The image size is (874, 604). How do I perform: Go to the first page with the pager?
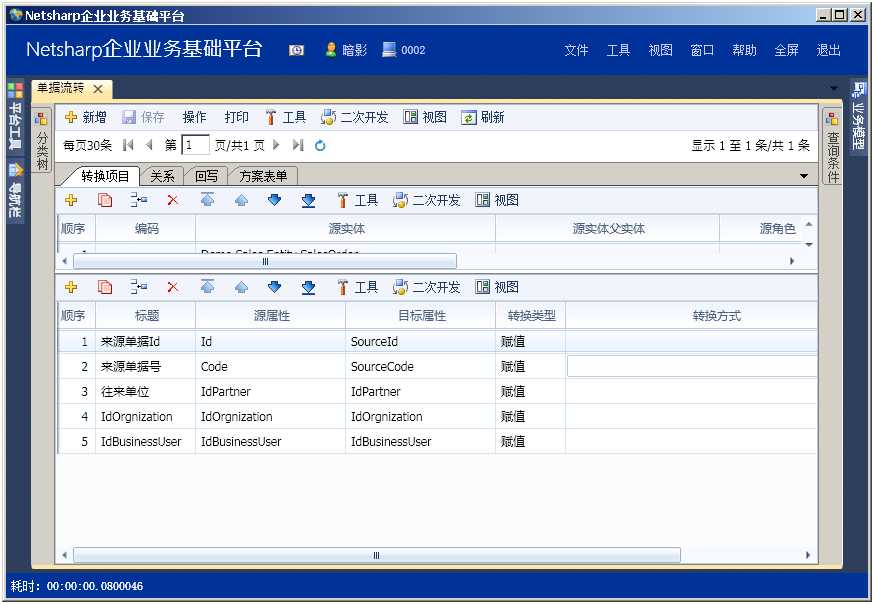pyautogui.click(x=128, y=145)
